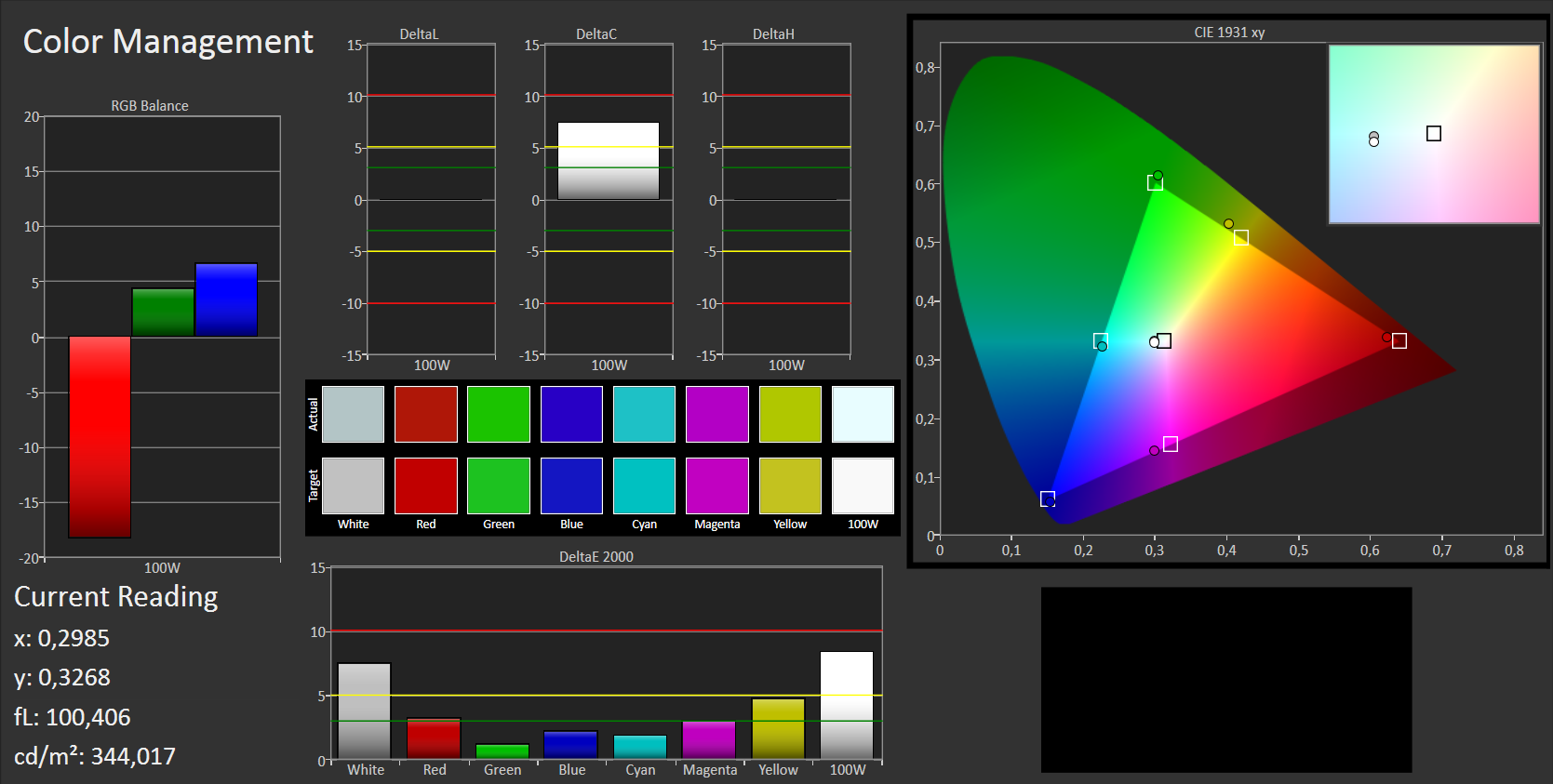1553x784 pixels.
Task: Click the Current Reading label
Action: point(116,597)
